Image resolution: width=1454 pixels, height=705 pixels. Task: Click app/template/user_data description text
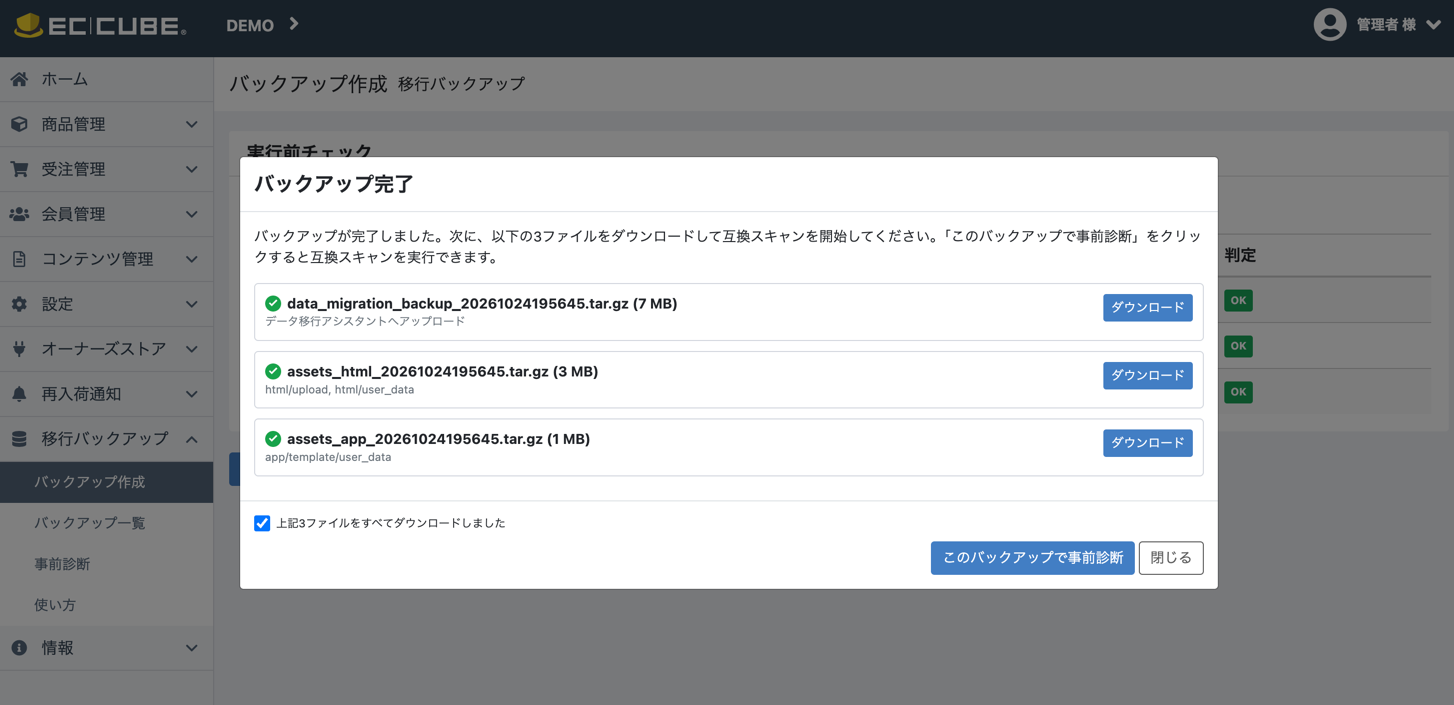[x=328, y=457]
